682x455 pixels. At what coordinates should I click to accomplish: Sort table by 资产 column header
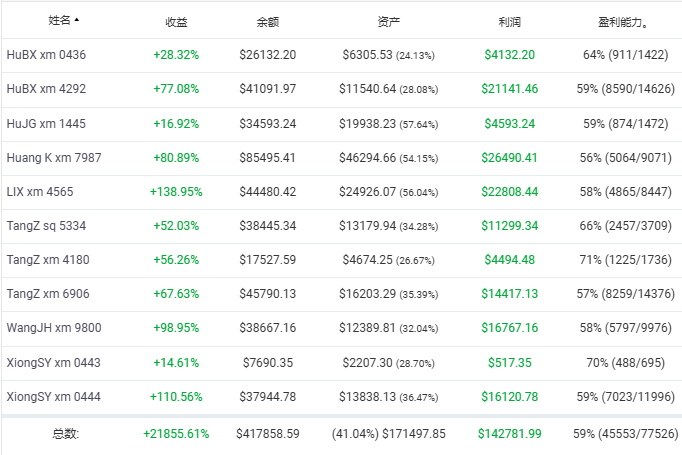coord(388,22)
